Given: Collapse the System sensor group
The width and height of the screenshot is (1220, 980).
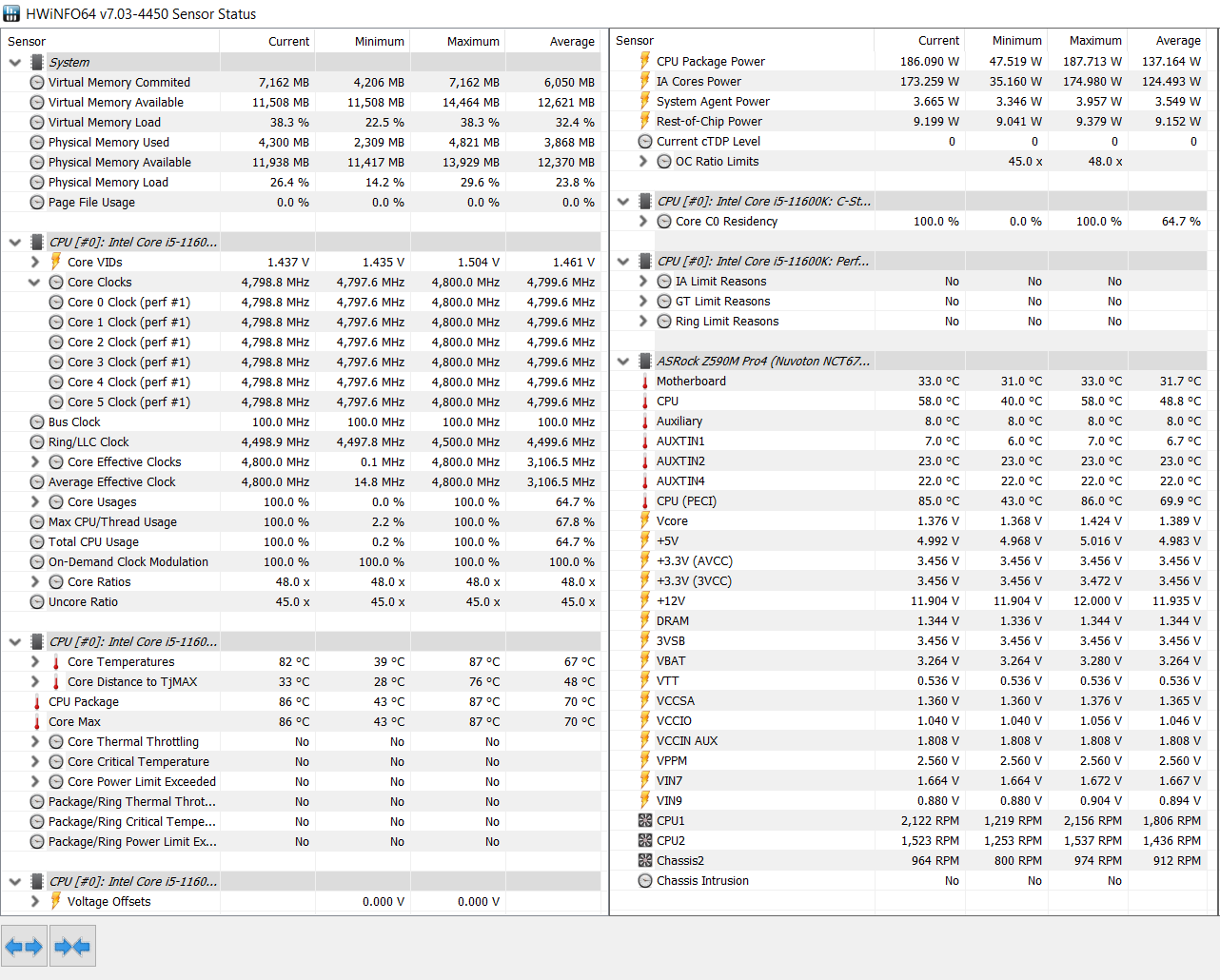Looking at the screenshot, I should [15, 62].
